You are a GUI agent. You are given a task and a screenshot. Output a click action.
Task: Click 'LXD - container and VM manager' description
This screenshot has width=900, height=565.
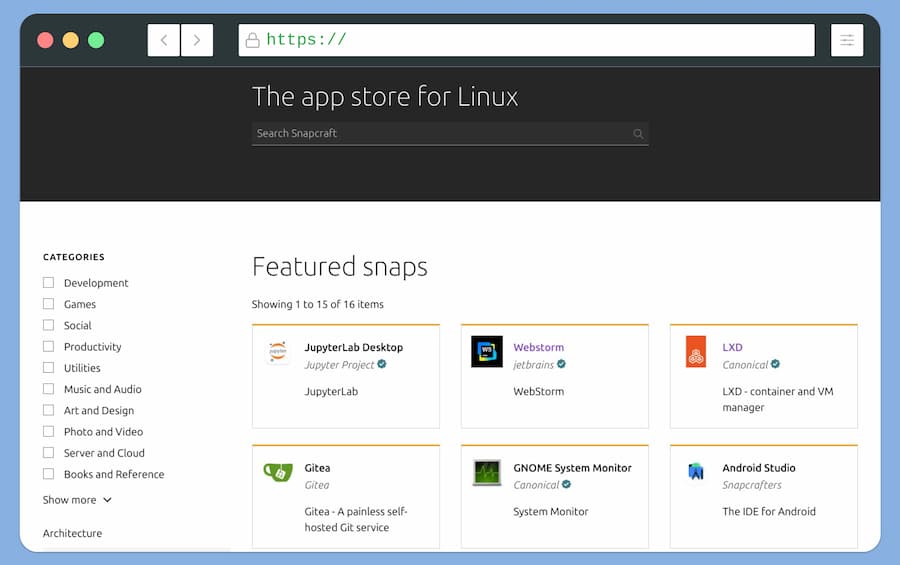tap(778, 399)
